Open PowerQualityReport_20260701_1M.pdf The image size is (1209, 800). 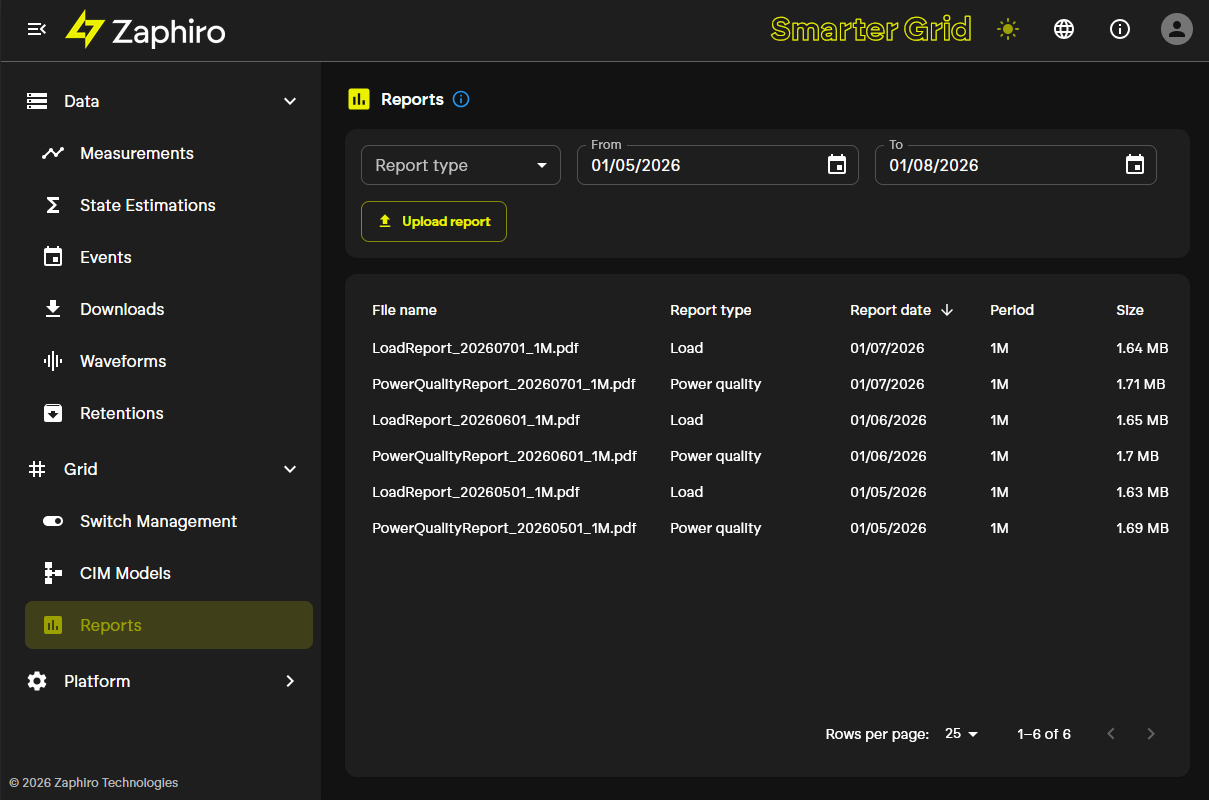504,384
